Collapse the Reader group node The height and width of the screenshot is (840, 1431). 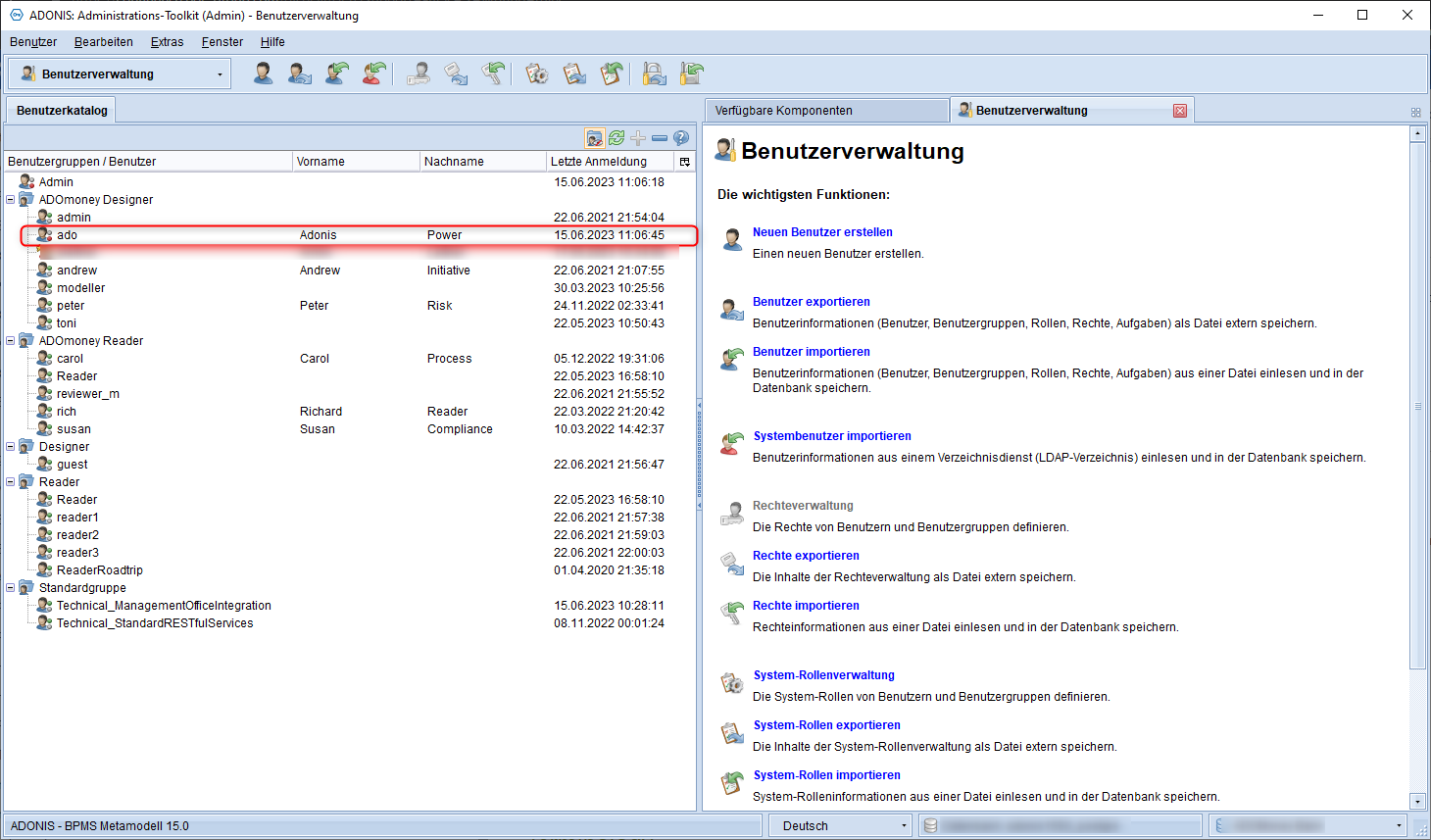point(11,482)
